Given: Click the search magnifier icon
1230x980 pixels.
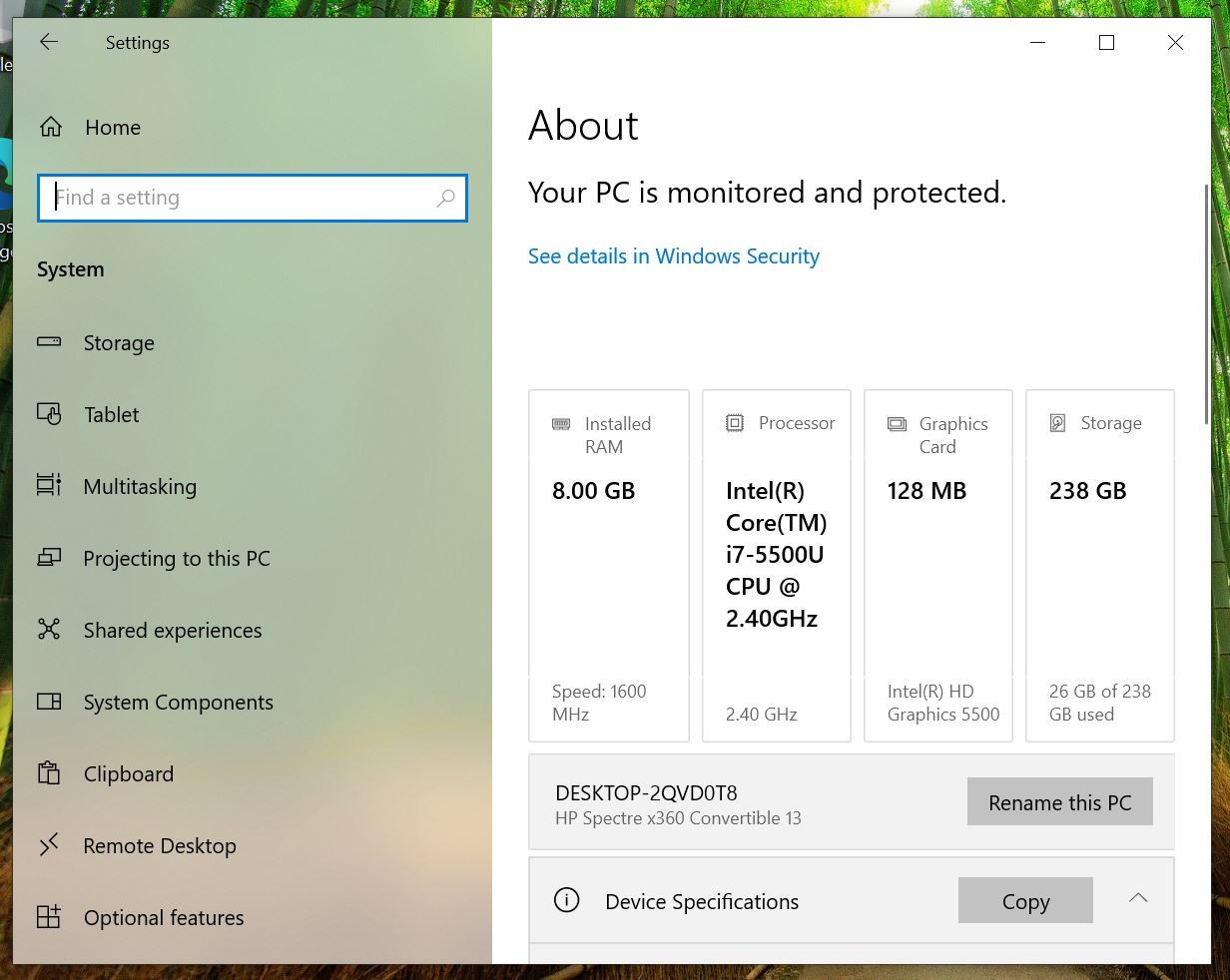Looking at the screenshot, I should [445, 198].
